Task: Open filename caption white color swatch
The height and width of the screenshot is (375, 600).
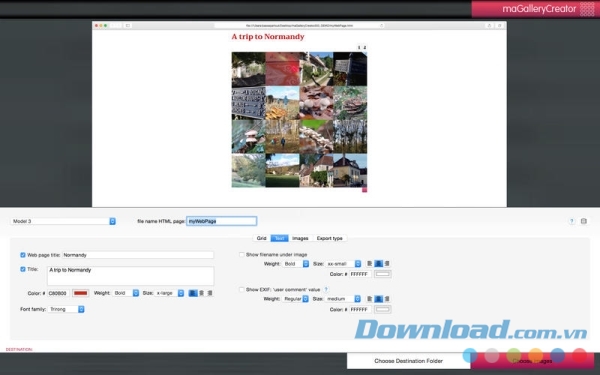Action: pyautogui.click(x=383, y=274)
